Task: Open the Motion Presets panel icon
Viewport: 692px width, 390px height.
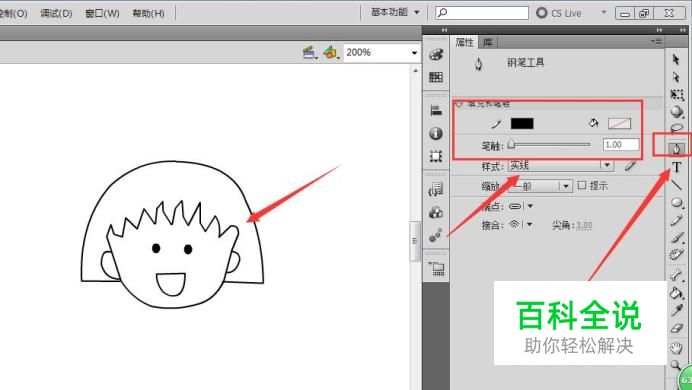Action: pyautogui.click(x=436, y=235)
